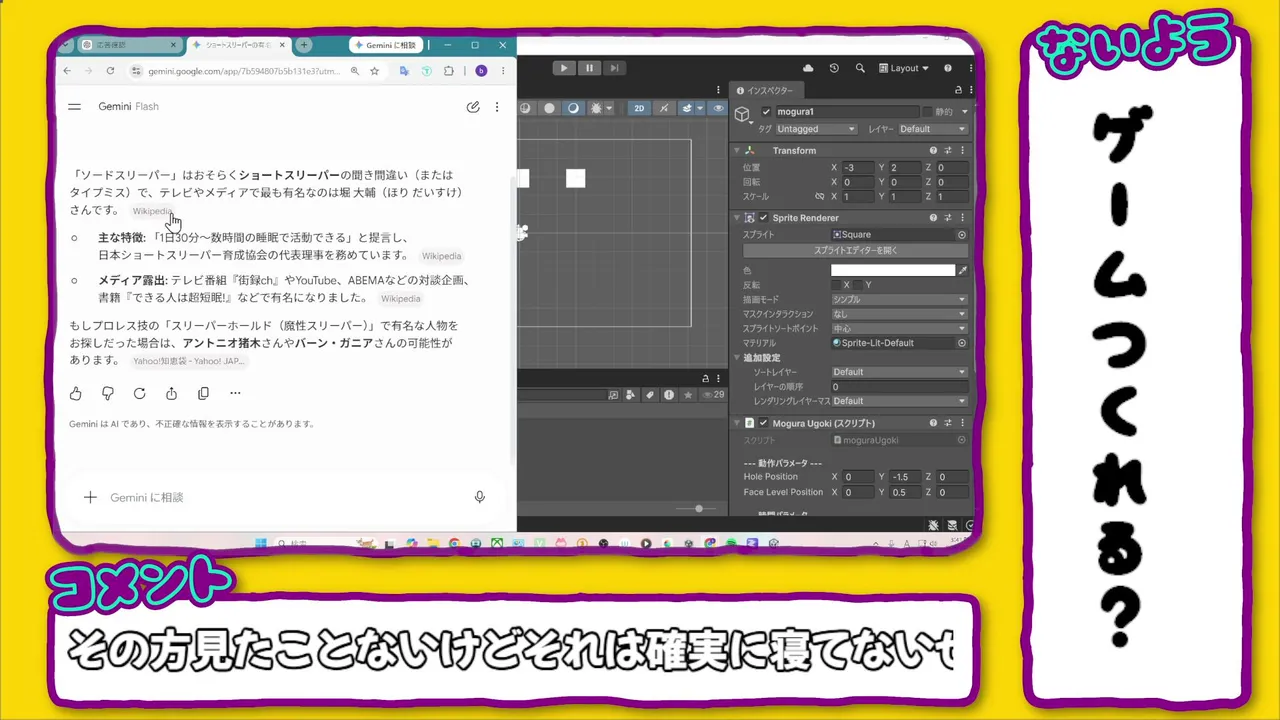The width and height of the screenshot is (1280, 720).
Task: Open Project favorites star icon
Action: pos(688,395)
